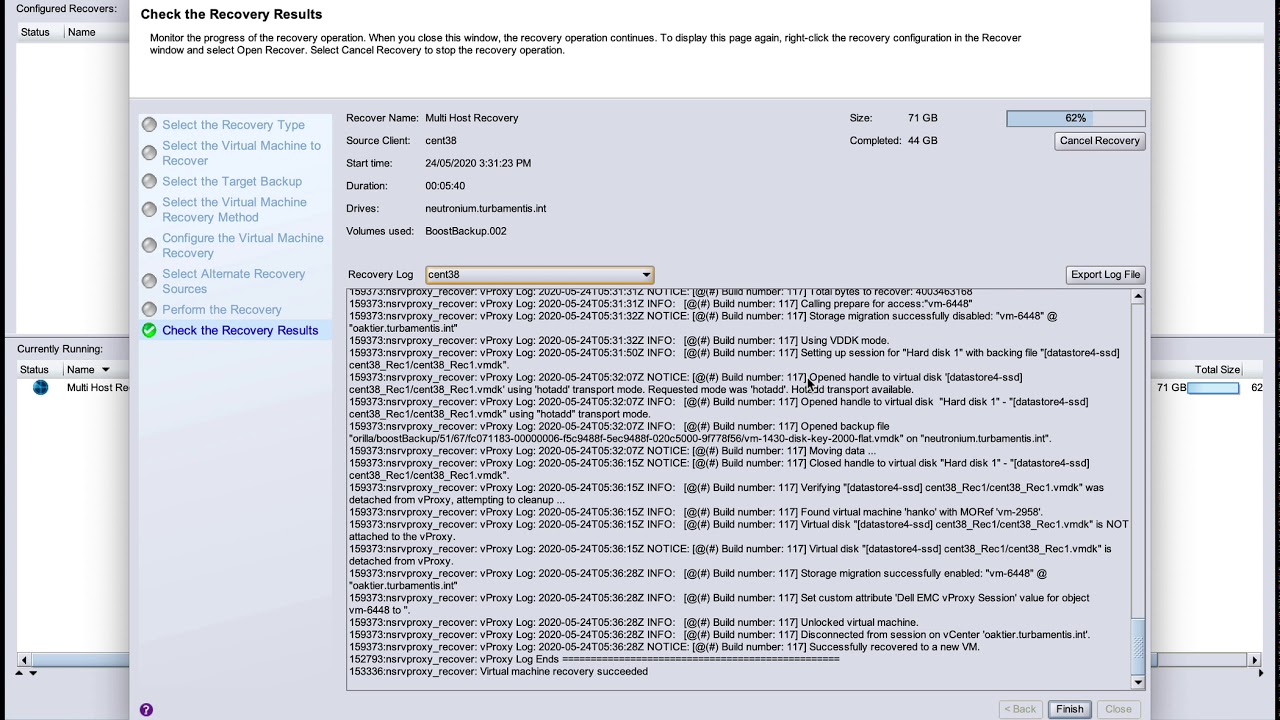Click the Check the Recovery Results heading
Screen dimensions: 1280x720
click(x=231, y=14)
